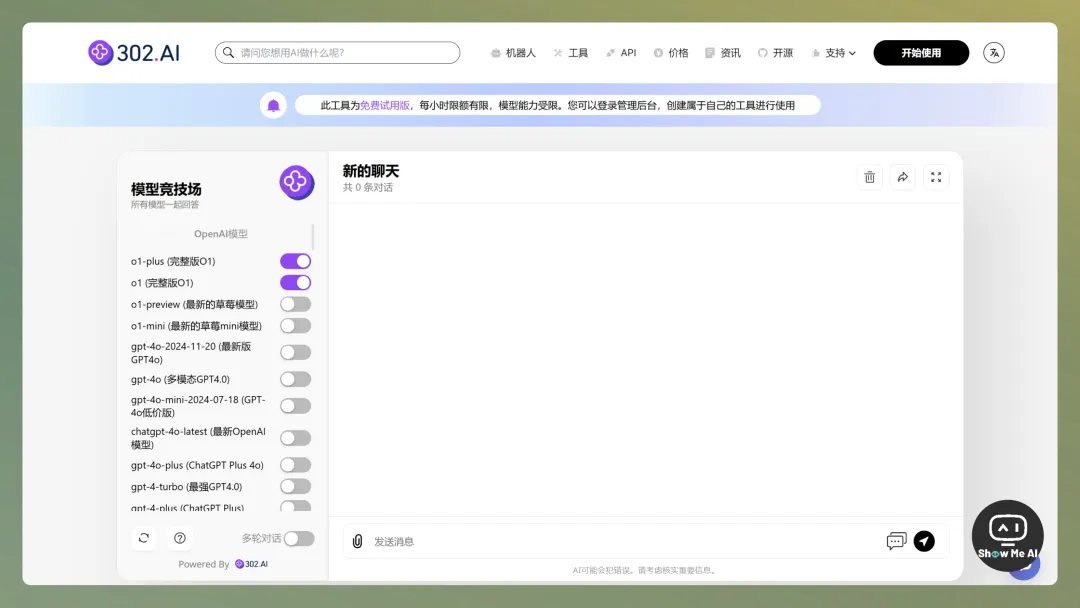This screenshot has width=1080, height=608.
Task: Click the OpenAI模型 section heading
Action: point(220,233)
